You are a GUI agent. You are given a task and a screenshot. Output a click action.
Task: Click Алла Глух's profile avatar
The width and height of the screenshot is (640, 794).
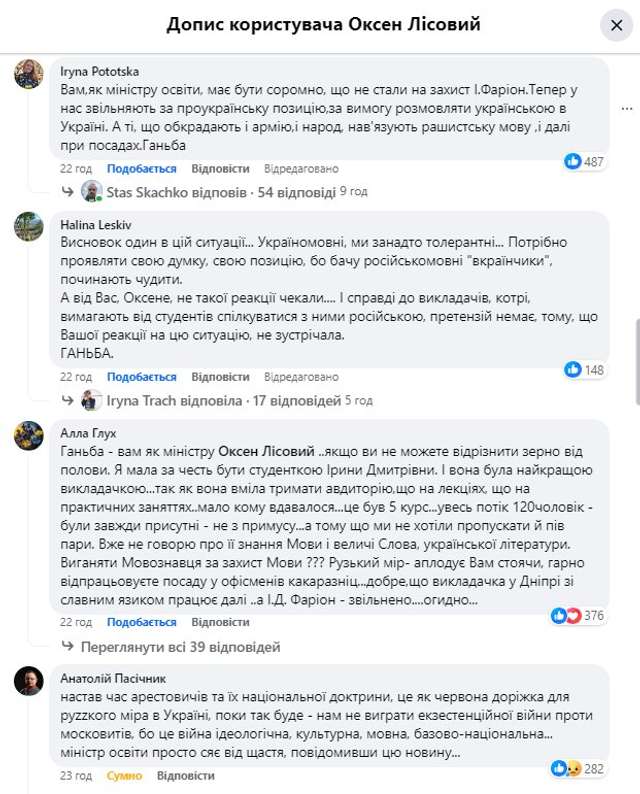28,436
